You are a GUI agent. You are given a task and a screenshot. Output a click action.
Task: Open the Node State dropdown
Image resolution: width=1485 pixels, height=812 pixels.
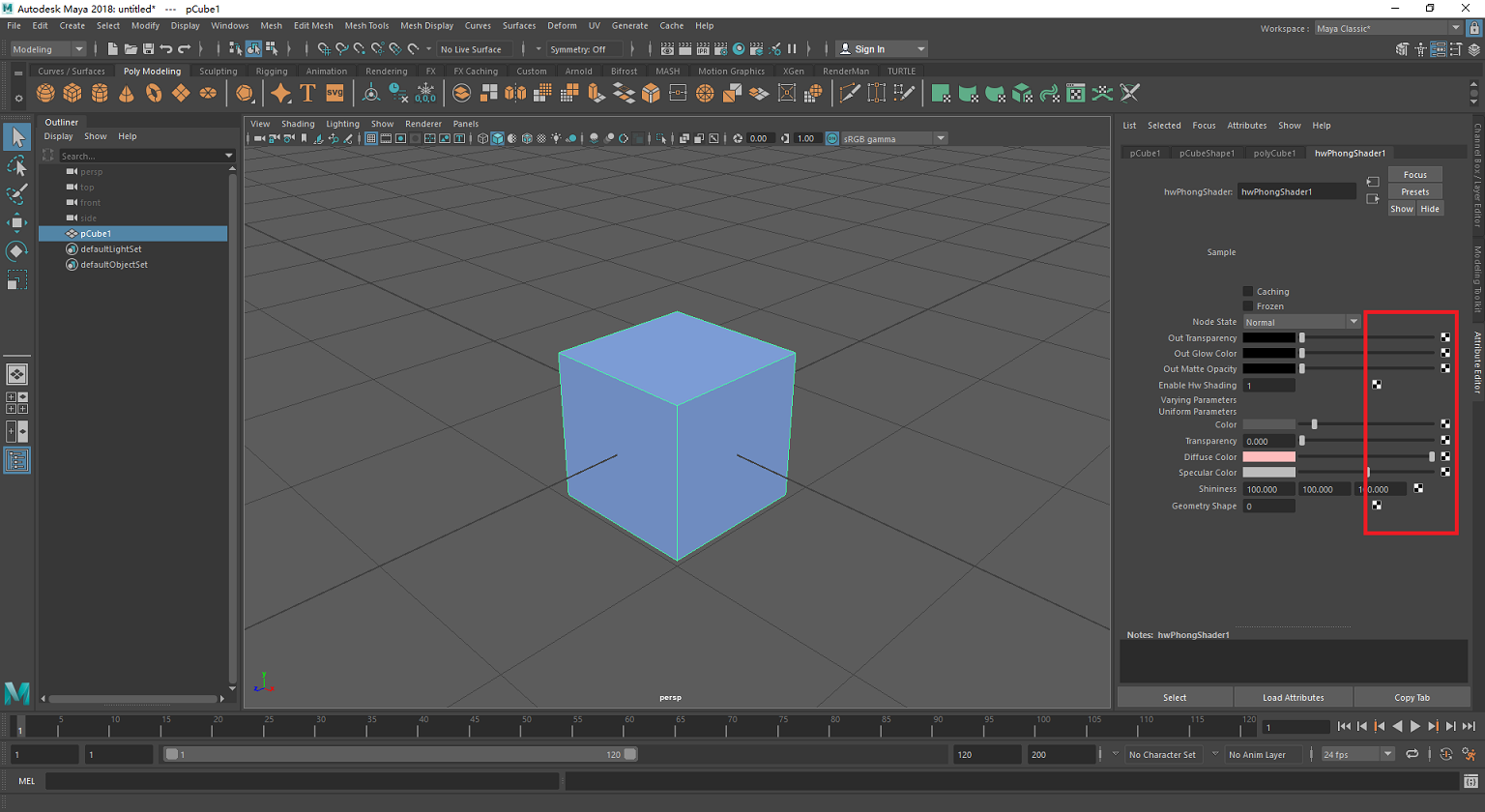pos(1301,322)
